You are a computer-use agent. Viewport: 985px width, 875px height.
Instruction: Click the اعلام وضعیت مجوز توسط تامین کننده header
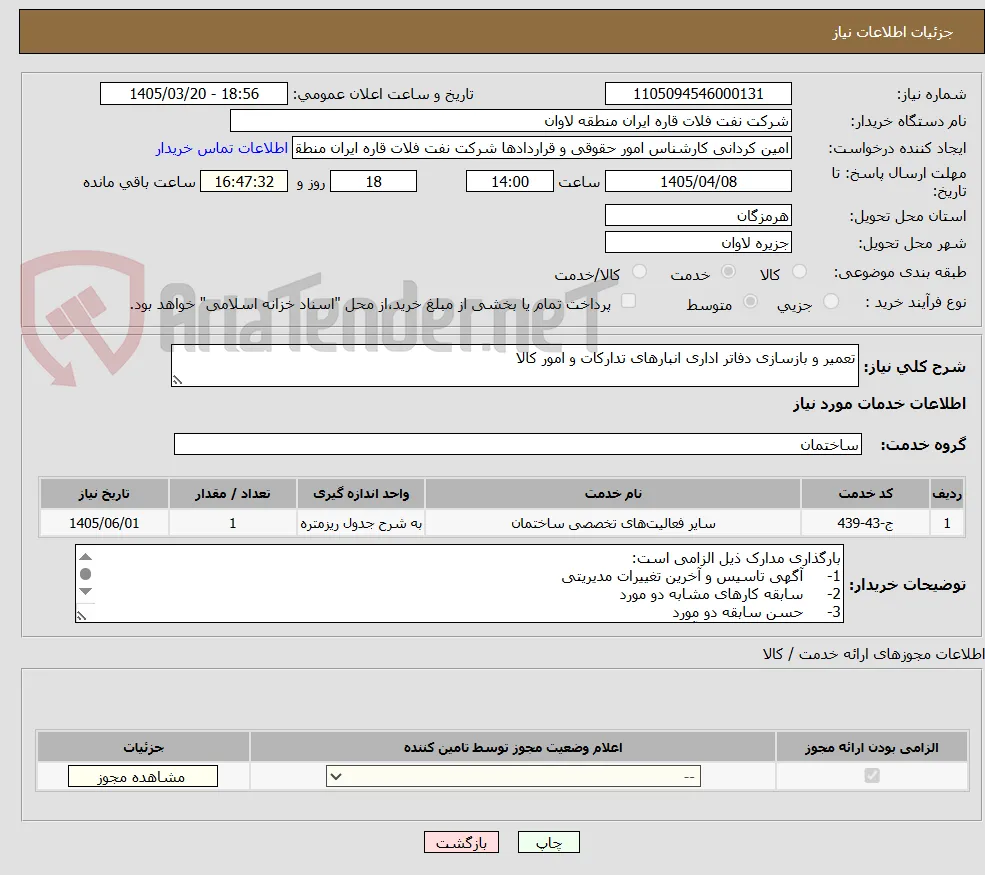click(x=513, y=747)
